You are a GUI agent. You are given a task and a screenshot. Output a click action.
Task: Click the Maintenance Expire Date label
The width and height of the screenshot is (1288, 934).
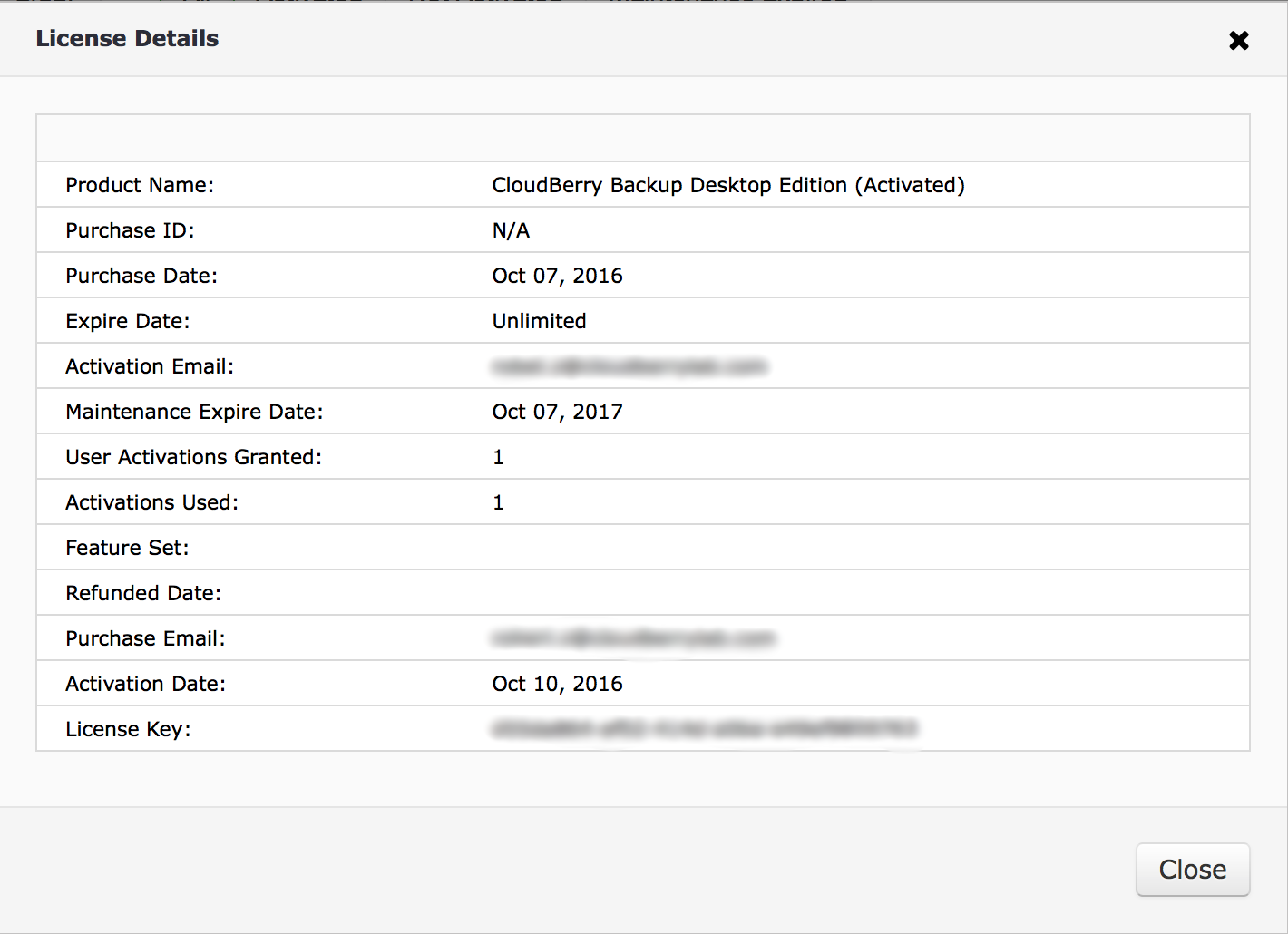point(194,412)
